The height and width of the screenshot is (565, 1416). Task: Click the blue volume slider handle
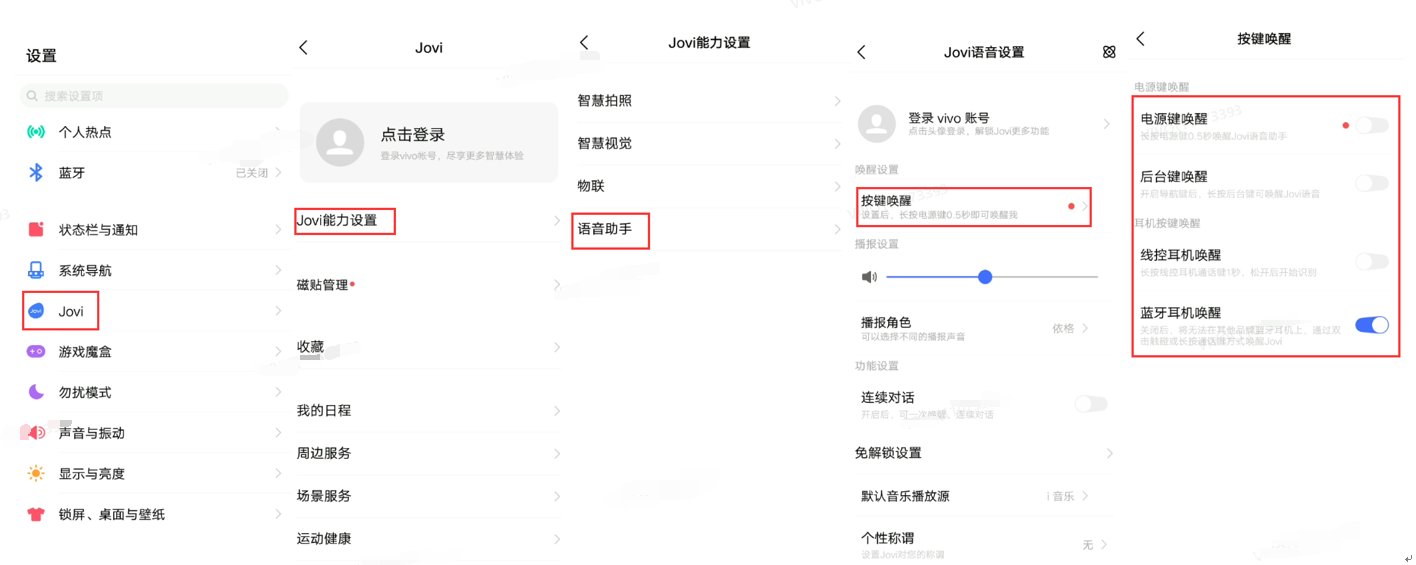point(985,277)
